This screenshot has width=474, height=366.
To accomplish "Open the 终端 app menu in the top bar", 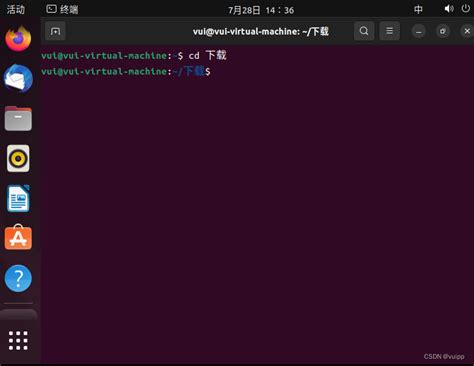I will [62, 9].
